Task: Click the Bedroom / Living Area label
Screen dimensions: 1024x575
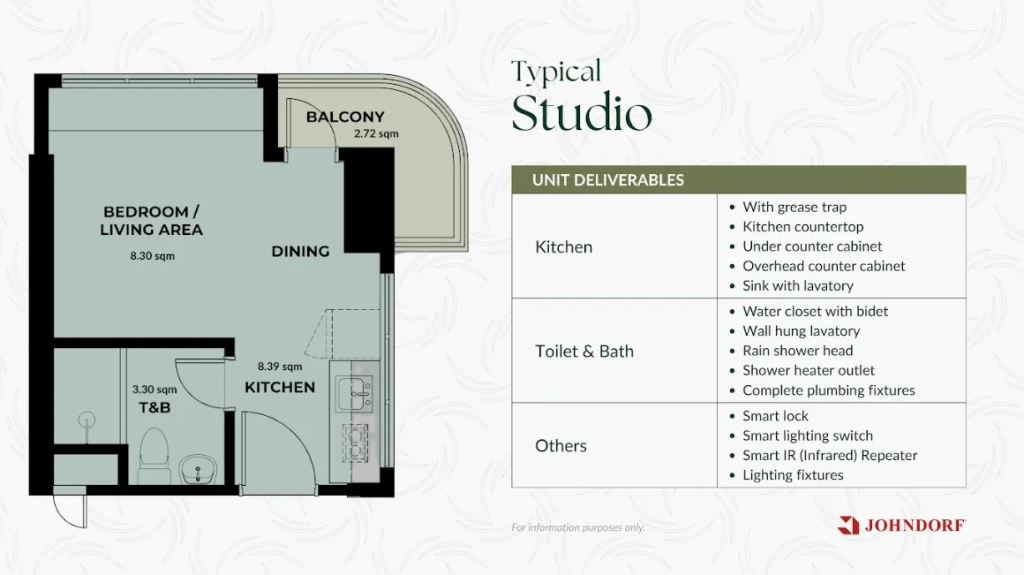Action: (151, 221)
